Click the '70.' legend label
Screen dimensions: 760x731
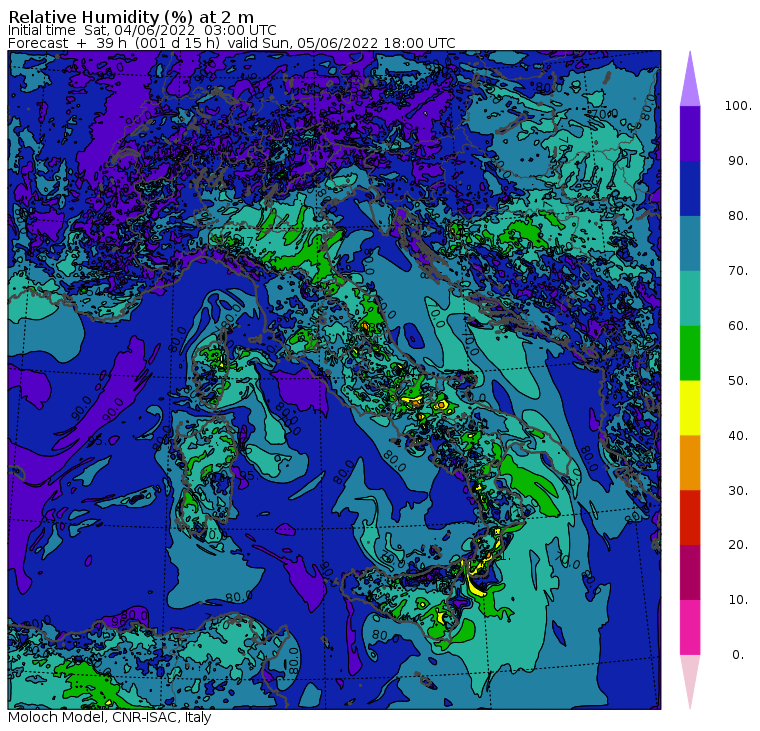738,270
